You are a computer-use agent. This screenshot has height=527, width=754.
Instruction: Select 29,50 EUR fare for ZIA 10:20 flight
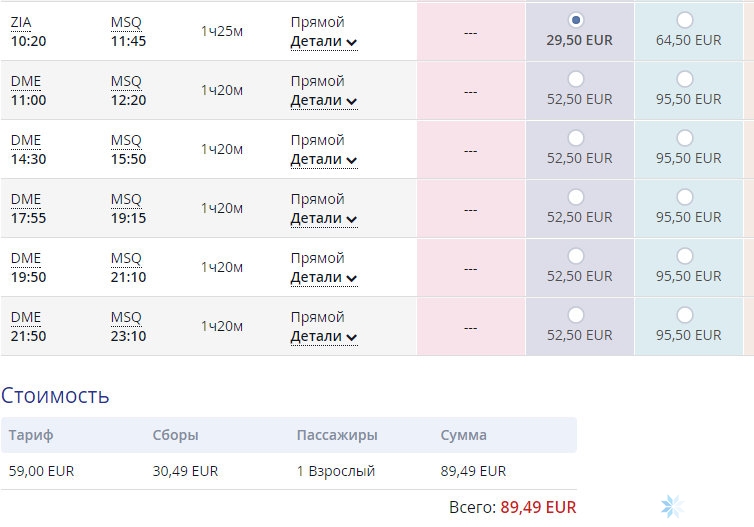tap(576, 20)
